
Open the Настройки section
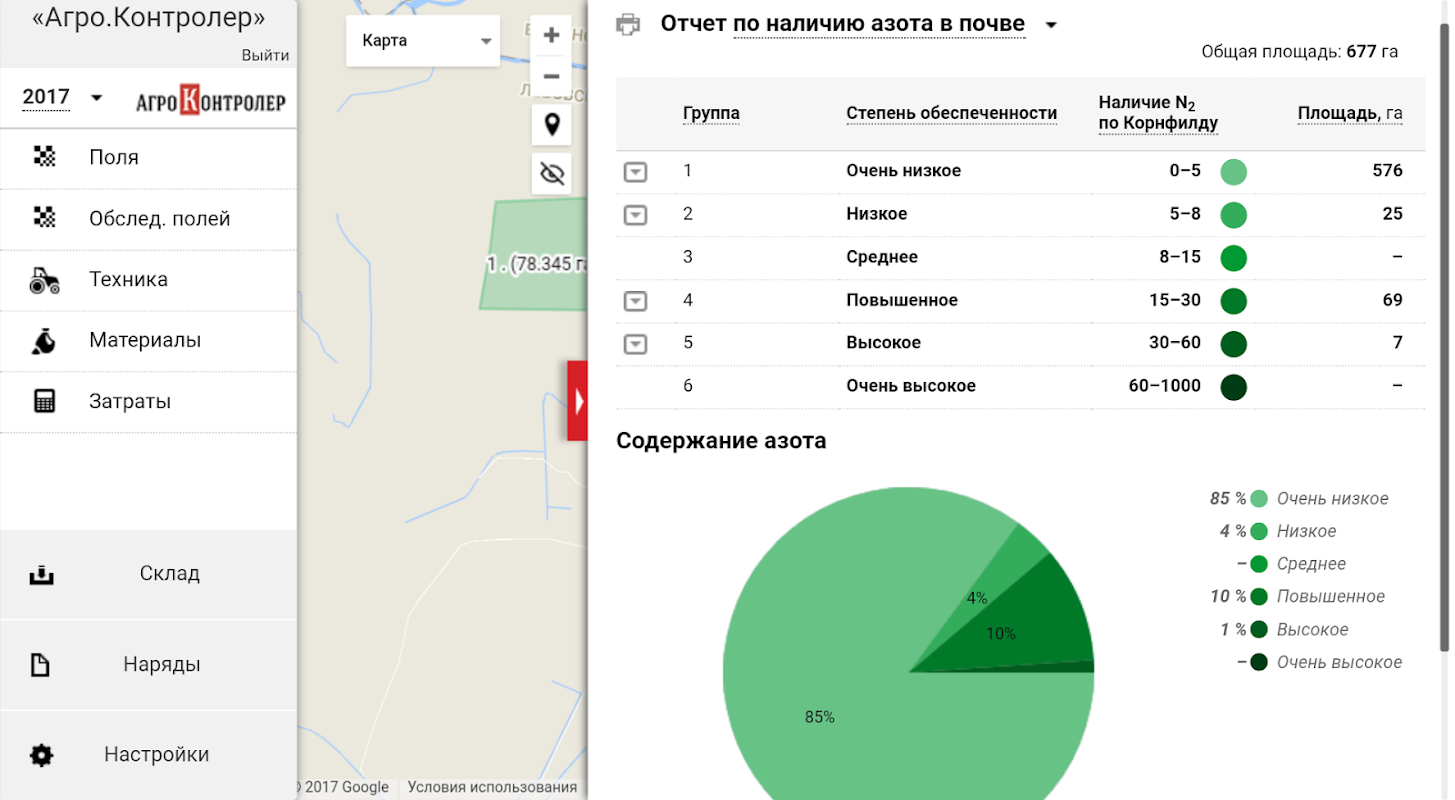(148, 755)
